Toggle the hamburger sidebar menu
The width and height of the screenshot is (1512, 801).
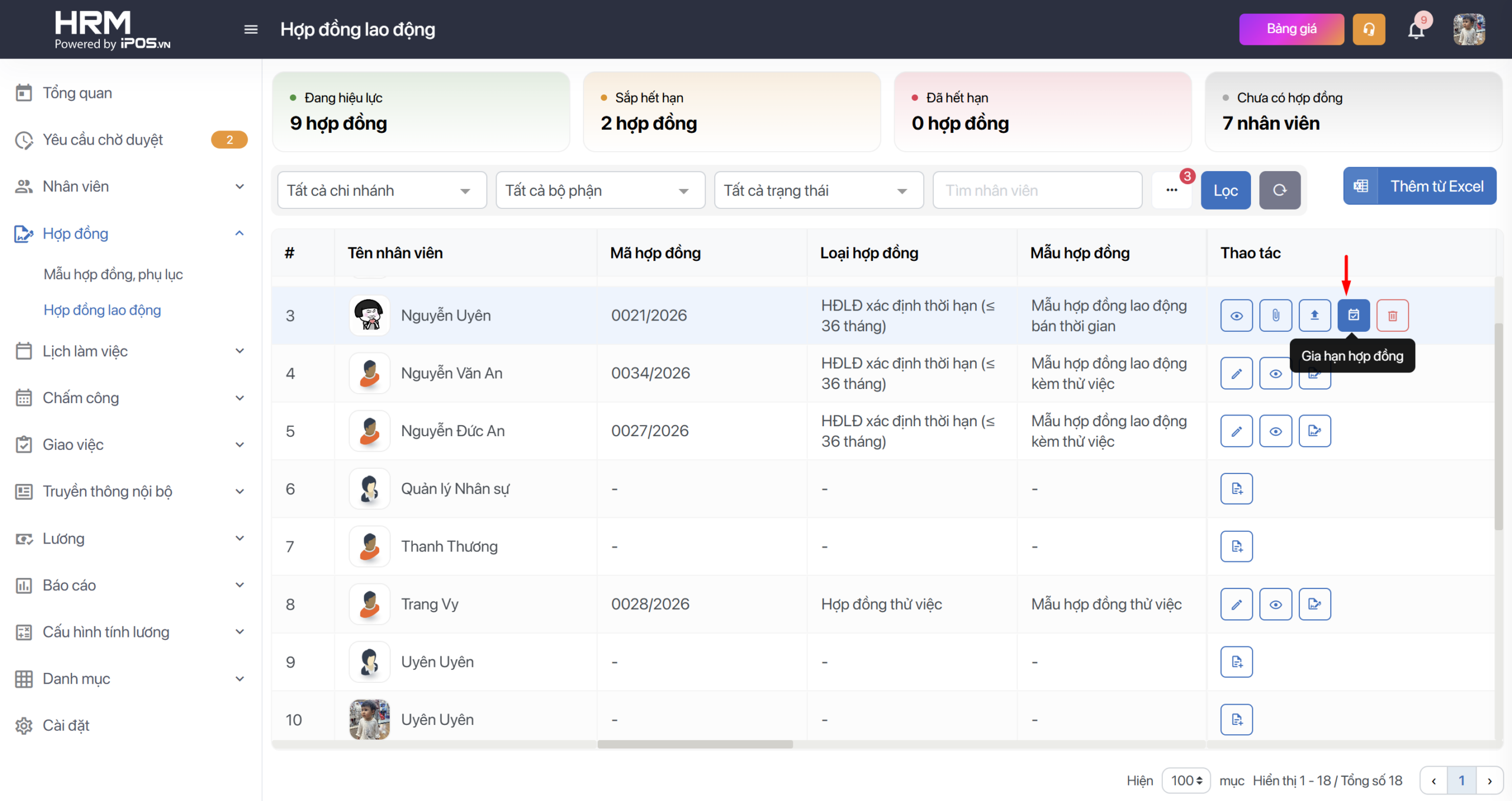[250, 30]
